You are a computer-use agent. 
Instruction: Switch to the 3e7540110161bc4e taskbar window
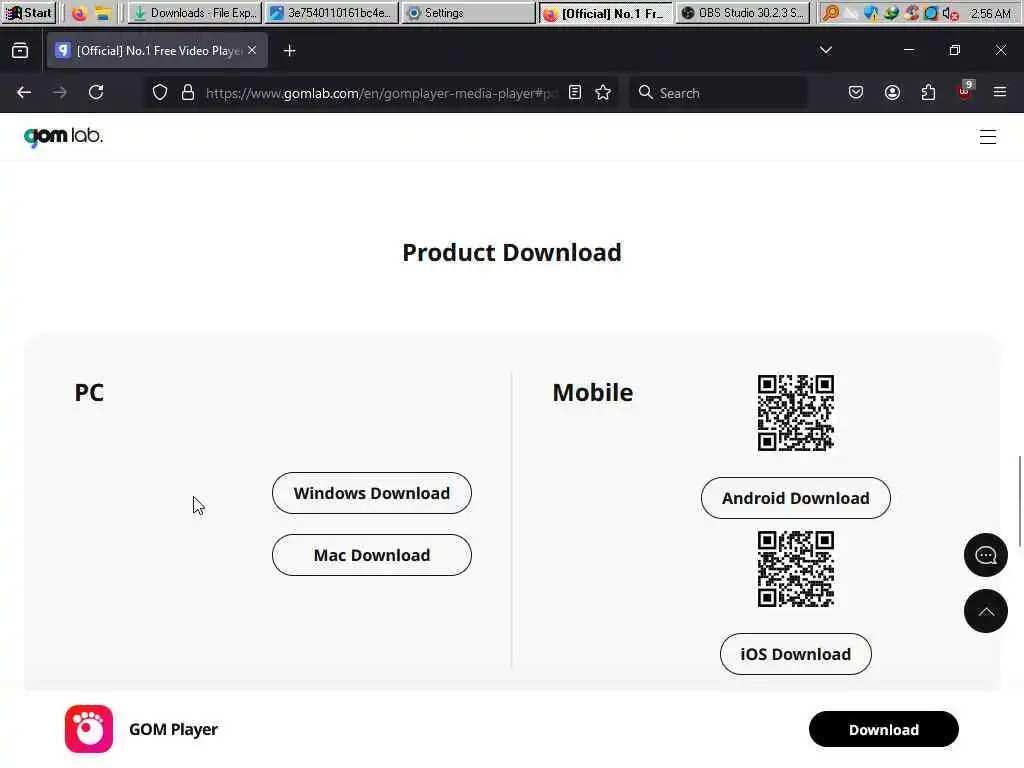click(332, 12)
